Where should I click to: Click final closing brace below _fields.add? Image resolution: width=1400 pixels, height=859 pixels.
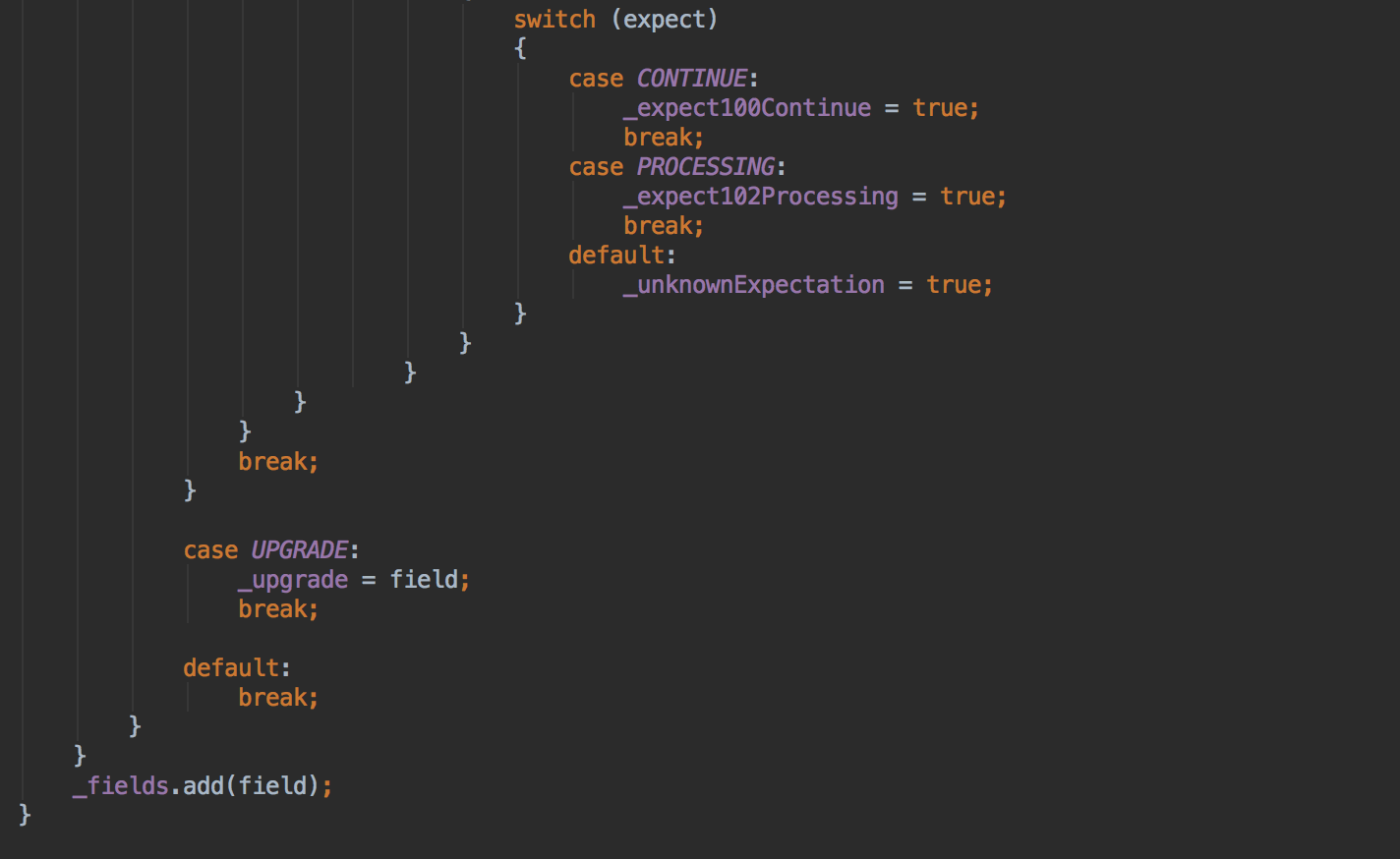tap(25, 815)
